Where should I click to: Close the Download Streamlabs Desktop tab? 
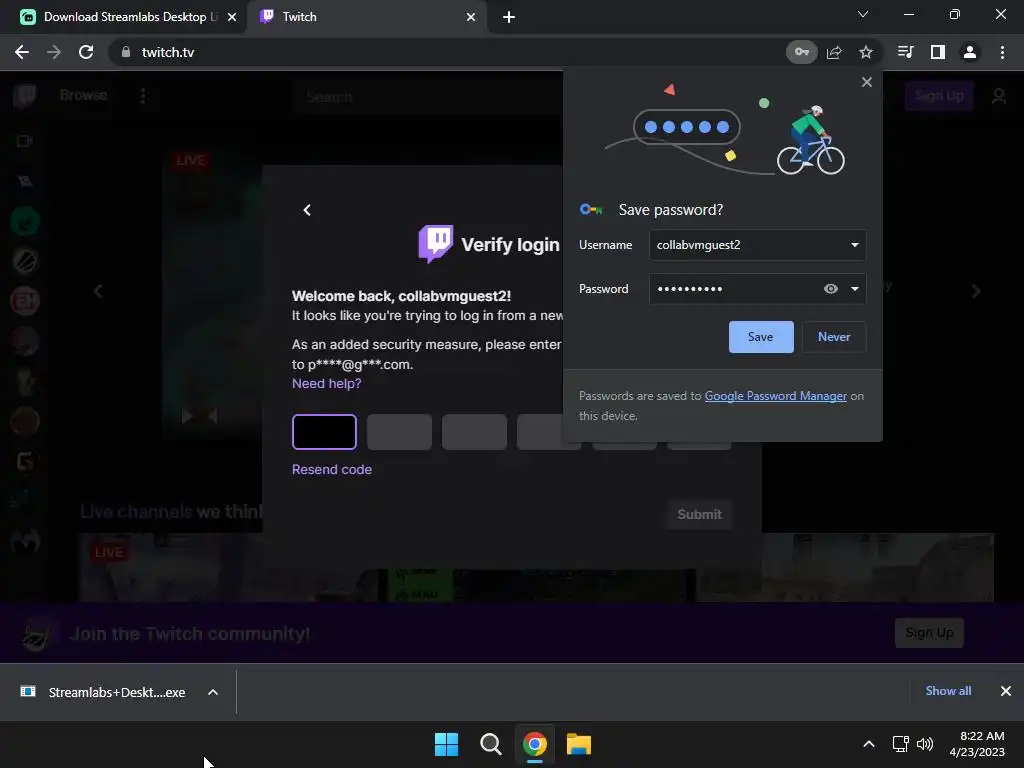[232, 17]
